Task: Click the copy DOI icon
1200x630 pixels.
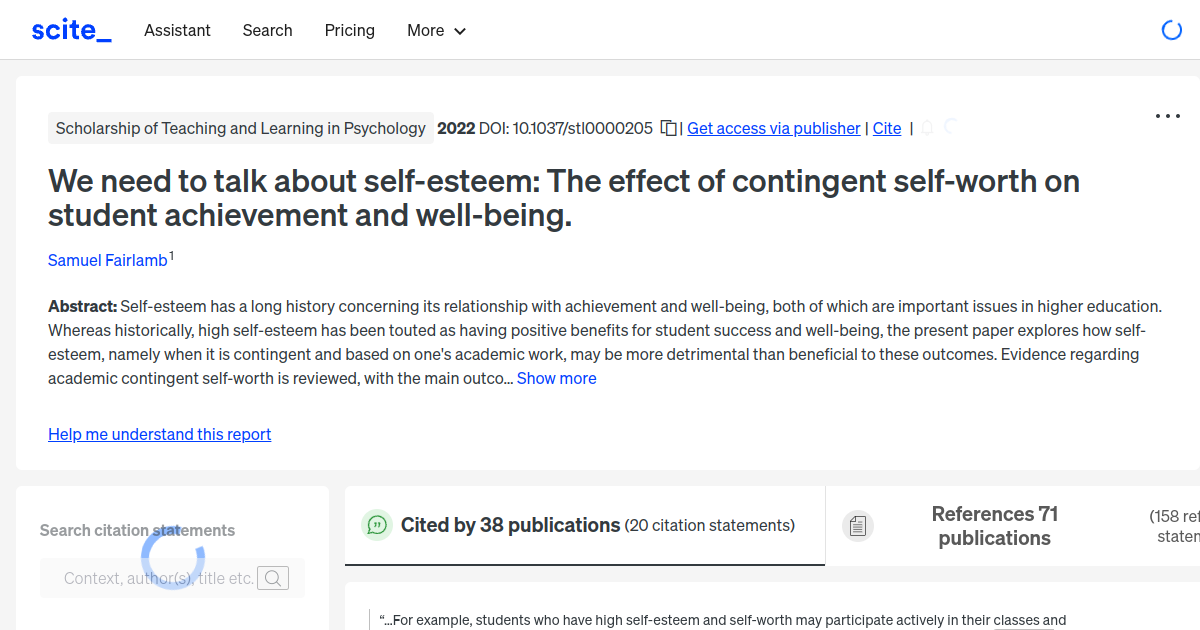Action: click(x=668, y=128)
